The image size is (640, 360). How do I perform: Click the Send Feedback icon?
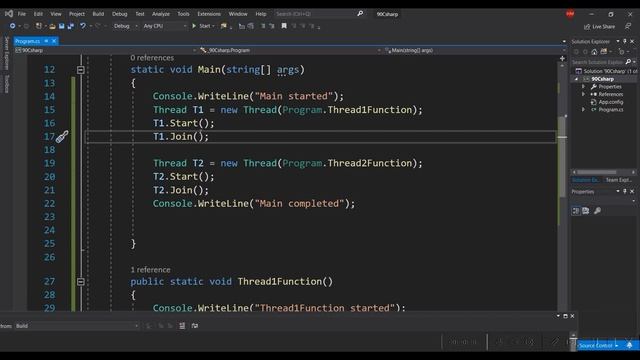tap(628, 27)
